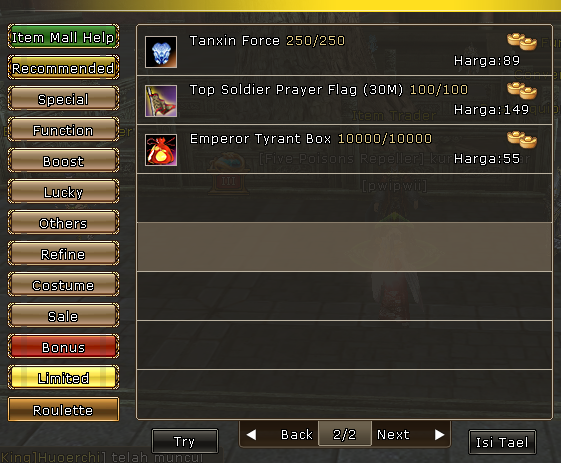Select the highlighted empty item row

[344, 247]
